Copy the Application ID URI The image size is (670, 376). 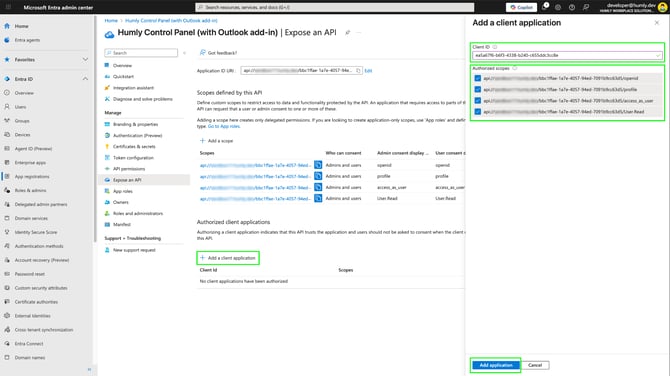click(x=358, y=70)
